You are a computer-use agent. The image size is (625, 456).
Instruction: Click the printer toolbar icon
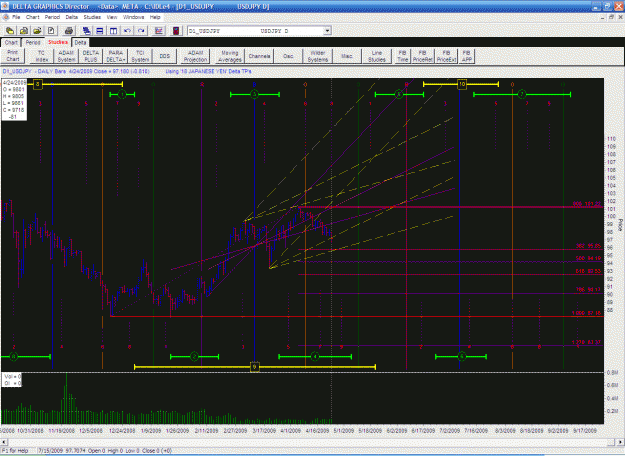69,31
